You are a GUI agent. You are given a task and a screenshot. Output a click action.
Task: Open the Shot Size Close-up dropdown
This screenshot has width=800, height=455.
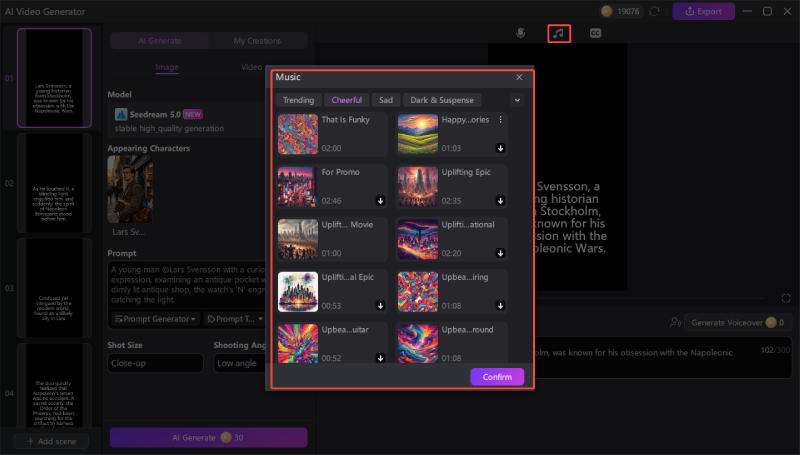[153, 364]
